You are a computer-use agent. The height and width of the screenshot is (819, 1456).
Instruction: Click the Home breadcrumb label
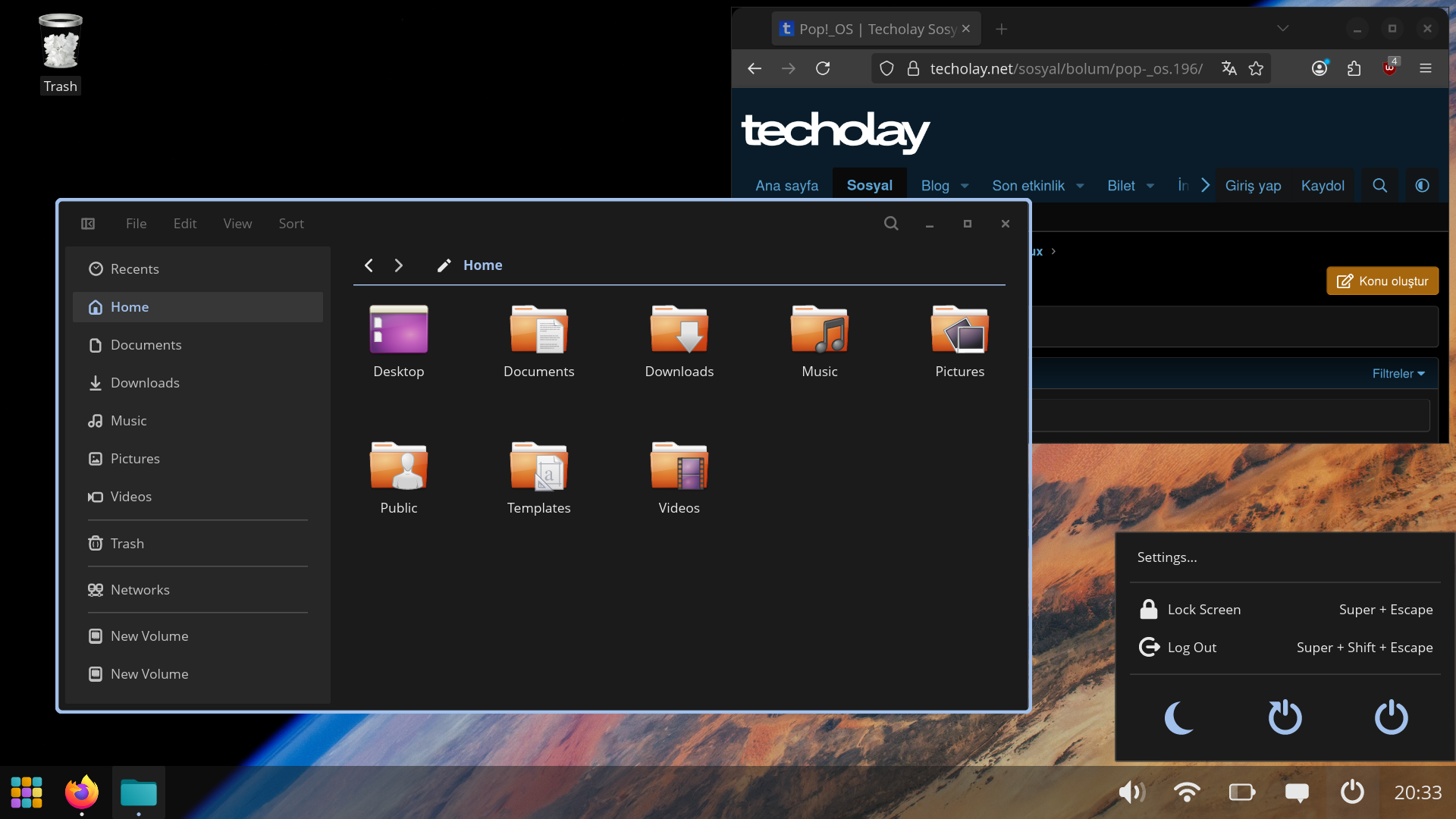483,265
